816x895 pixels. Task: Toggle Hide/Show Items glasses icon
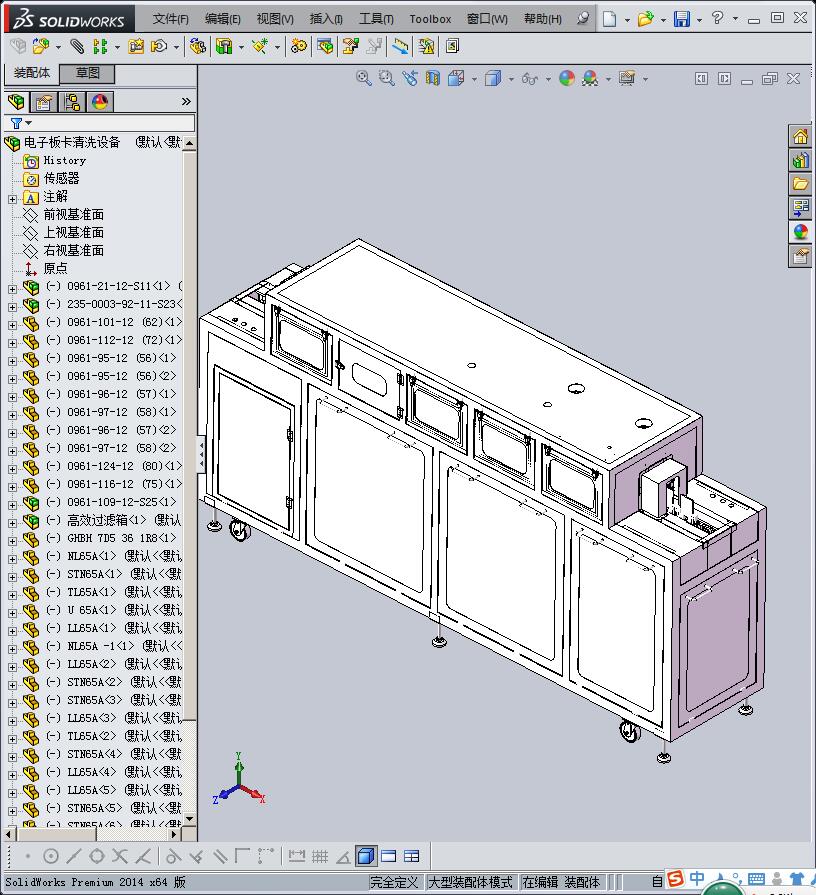tap(530, 78)
